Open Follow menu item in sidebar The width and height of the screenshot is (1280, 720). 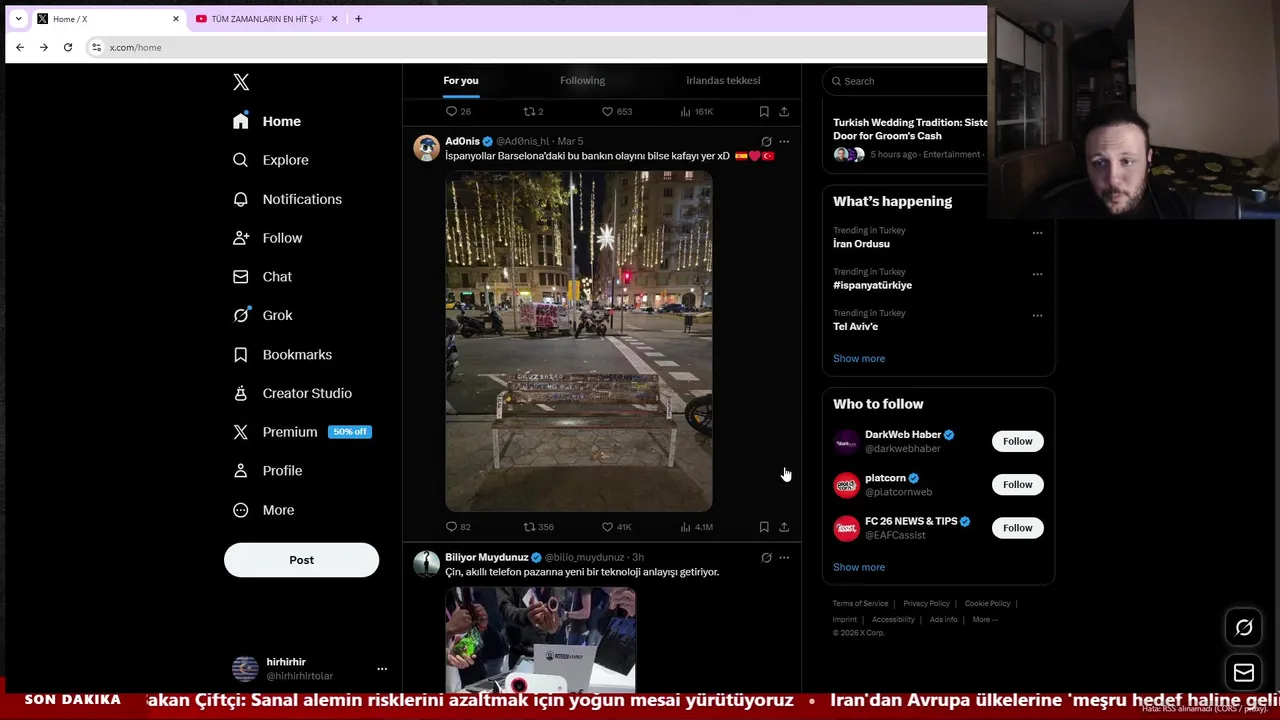[268, 238]
